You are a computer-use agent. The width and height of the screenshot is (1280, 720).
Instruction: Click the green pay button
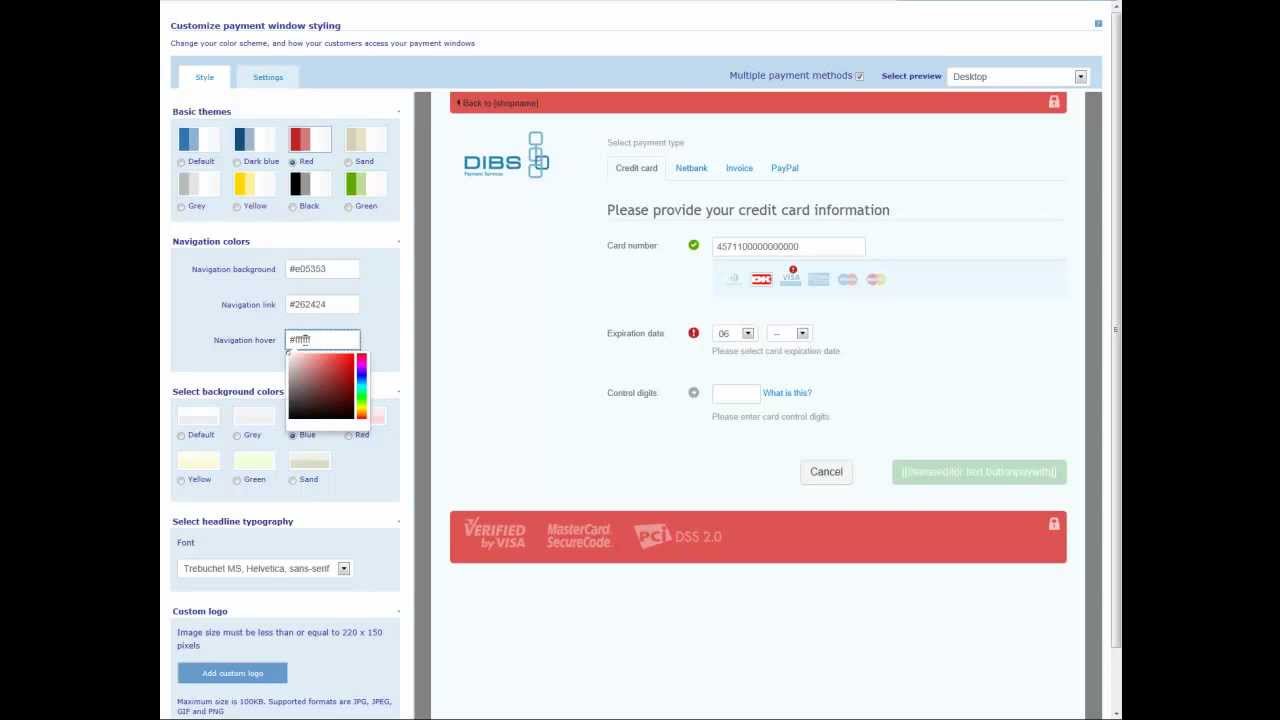point(979,472)
